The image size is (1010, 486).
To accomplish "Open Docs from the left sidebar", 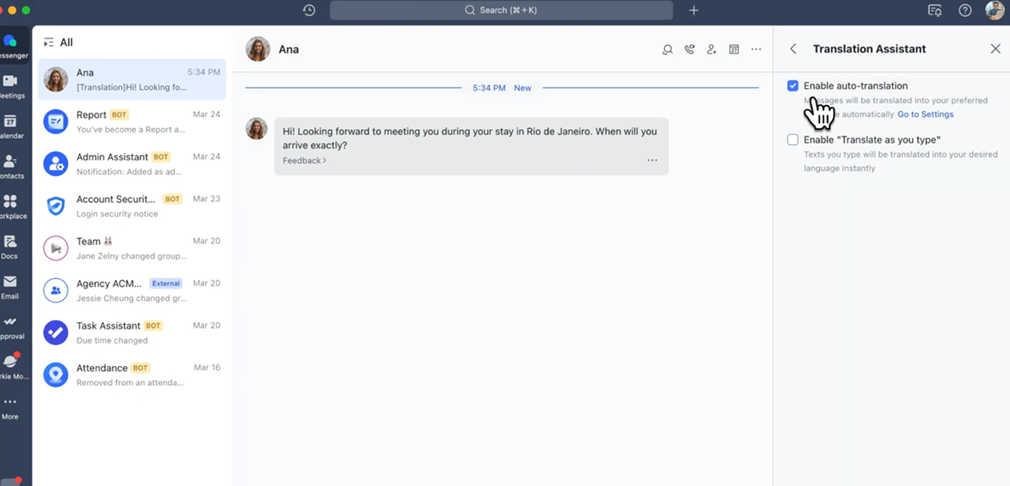I will 10,245.
